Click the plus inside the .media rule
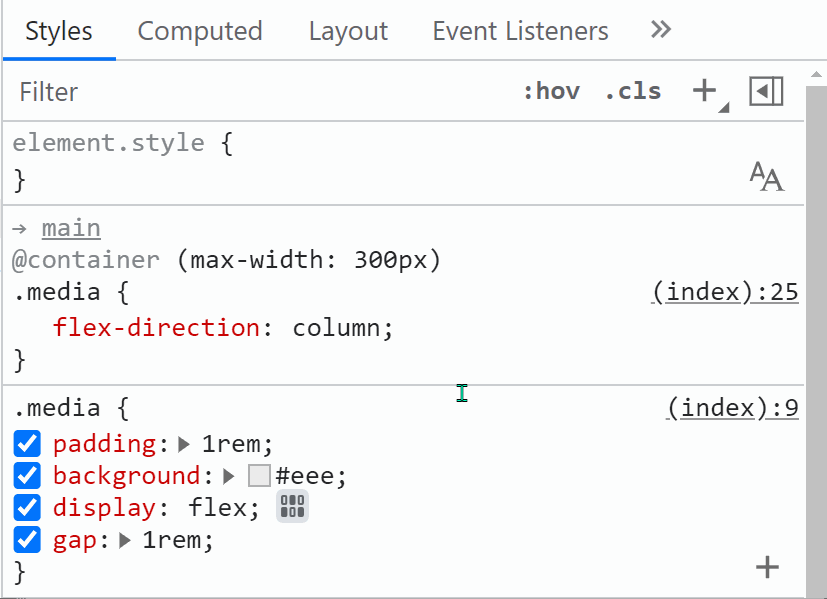The image size is (827, 599). (766, 566)
